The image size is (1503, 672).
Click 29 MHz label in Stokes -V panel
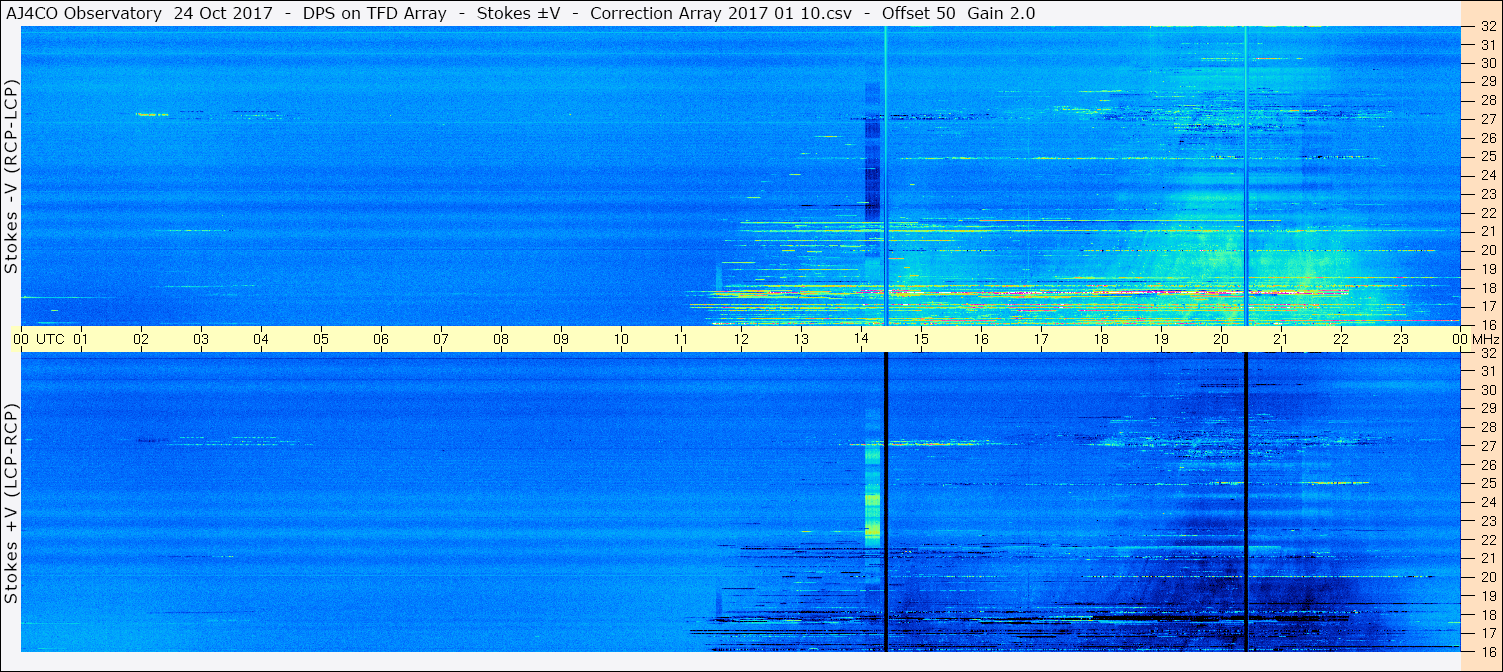tap(1488, 82)
